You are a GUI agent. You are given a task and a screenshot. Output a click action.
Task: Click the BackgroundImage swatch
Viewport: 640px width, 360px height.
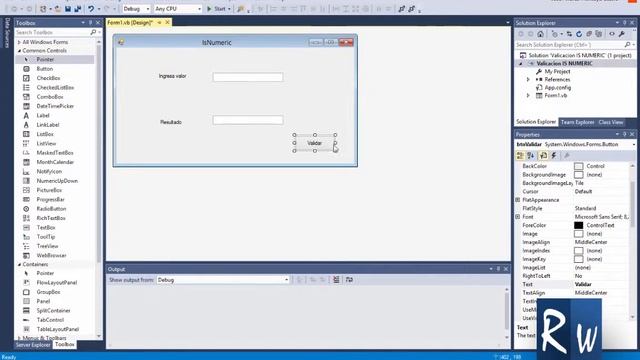click(x=578, y=175)
